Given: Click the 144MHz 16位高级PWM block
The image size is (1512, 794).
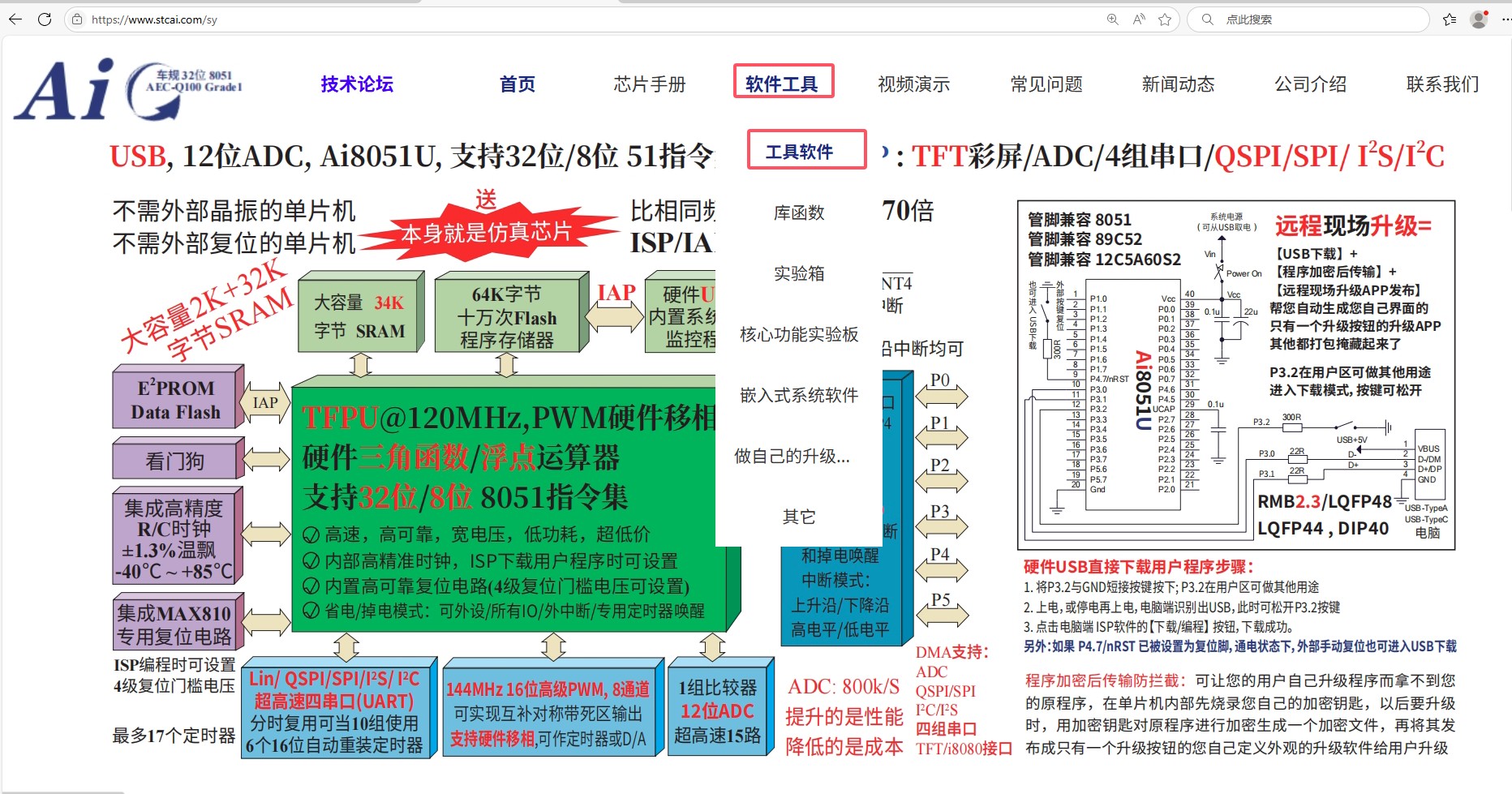Looking at the screenshot, I should tap(552, 708).
